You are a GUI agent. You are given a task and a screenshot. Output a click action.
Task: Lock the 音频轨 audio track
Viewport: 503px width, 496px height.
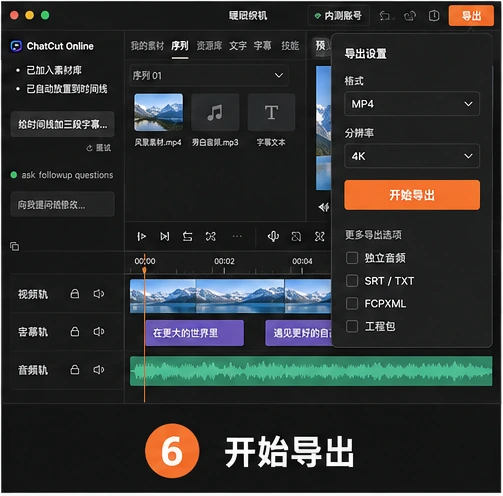point(75,370)
